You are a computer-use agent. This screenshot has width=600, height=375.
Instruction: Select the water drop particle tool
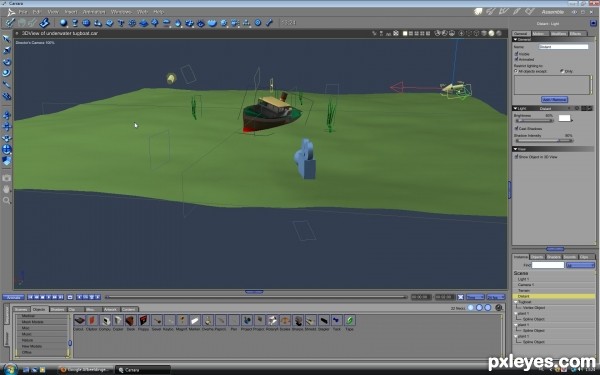click(x=178, y=23)
